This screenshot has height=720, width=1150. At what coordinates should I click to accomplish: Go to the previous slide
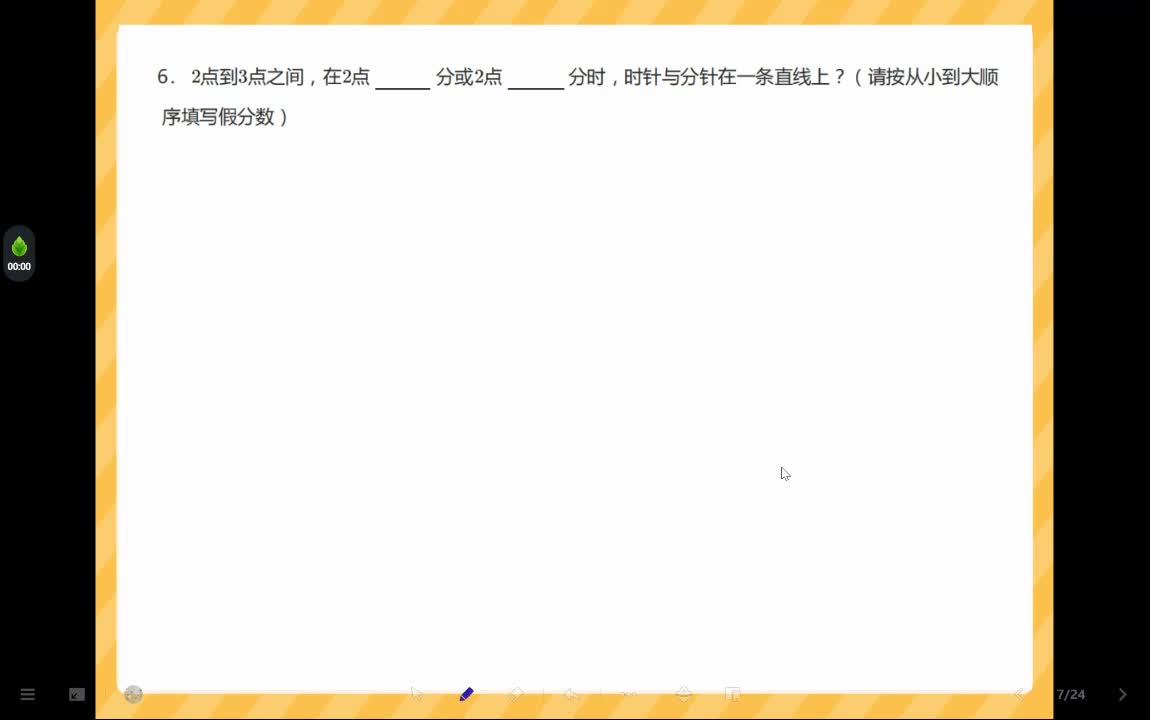[x=1019, y=694]
